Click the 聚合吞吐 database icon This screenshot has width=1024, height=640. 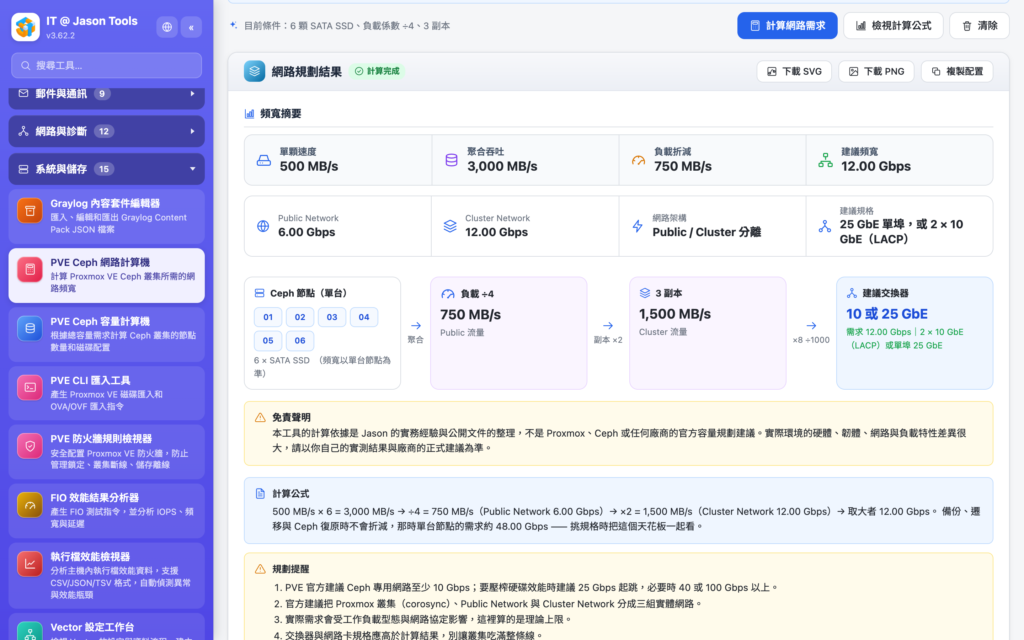(x=451, y=160)
